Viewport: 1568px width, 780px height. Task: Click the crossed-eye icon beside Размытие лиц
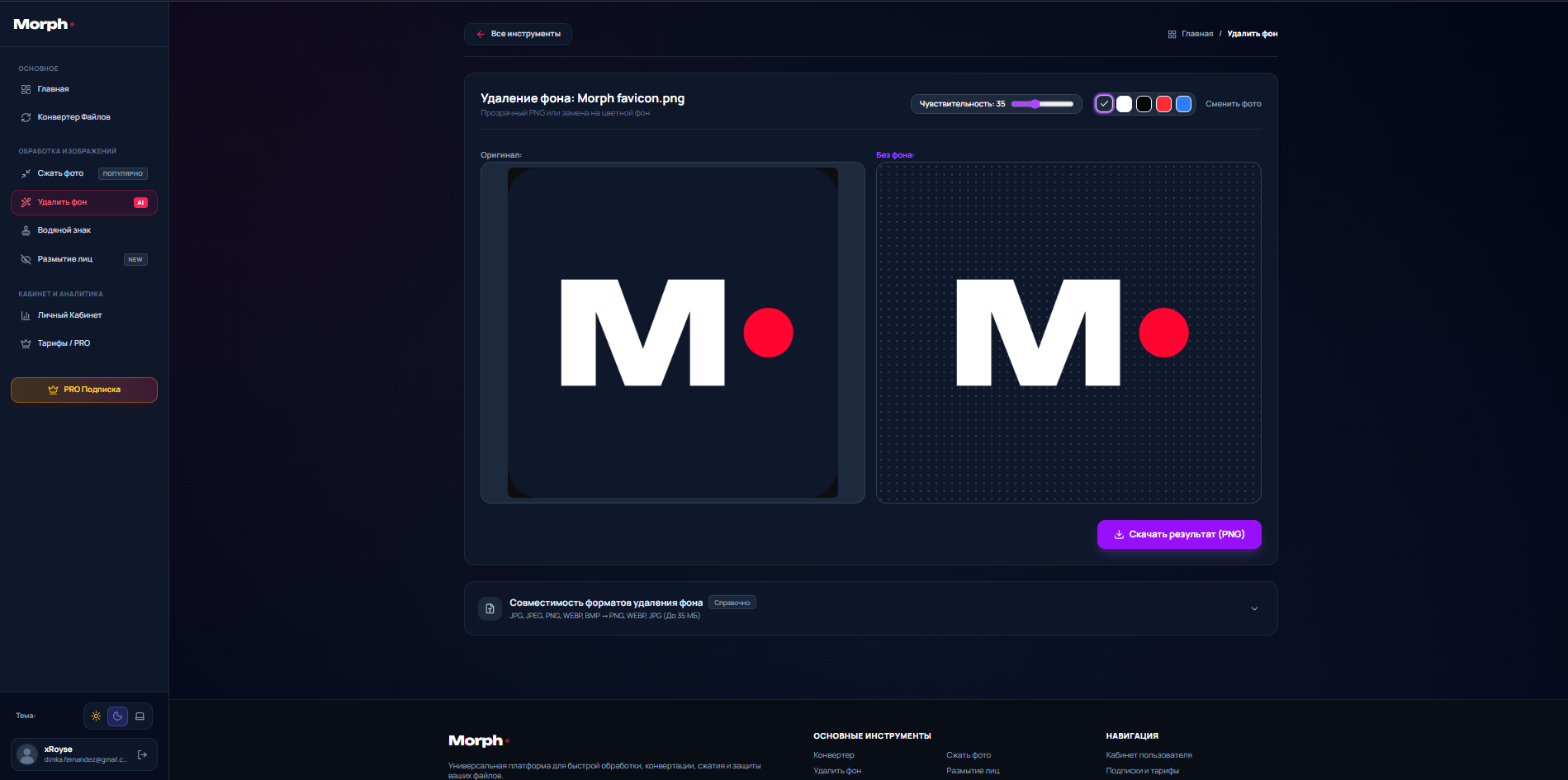(26, 259)
